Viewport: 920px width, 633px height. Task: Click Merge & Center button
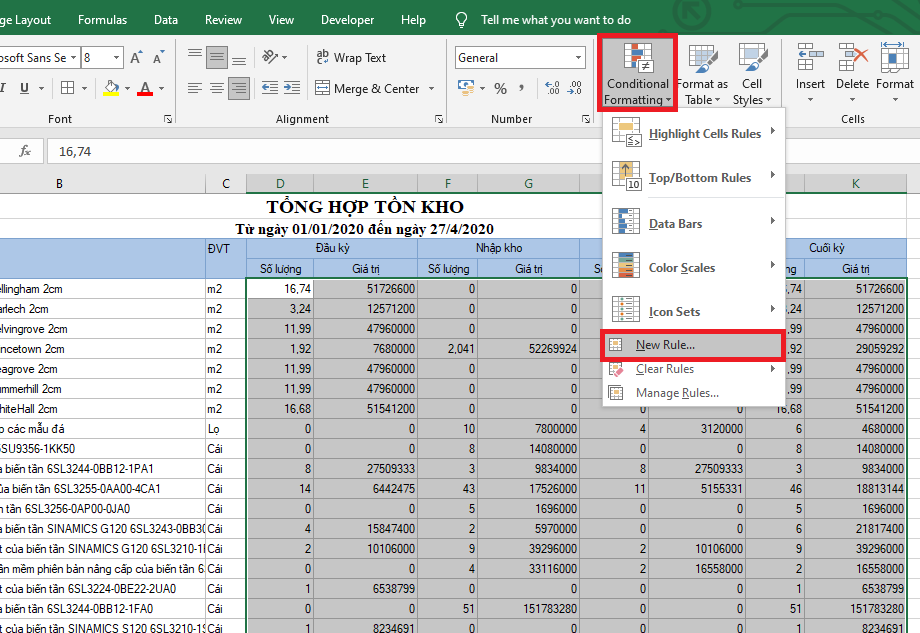[x=367, y=89]
